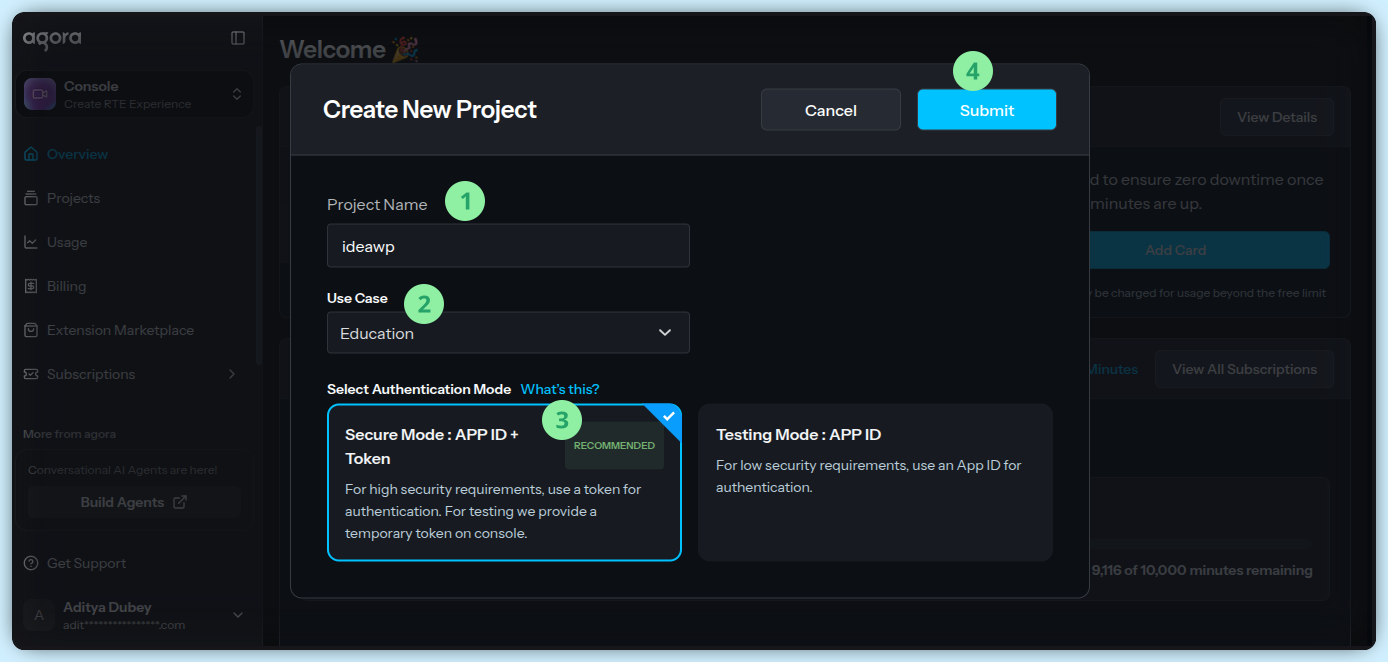Click the Console video camera icon
1388x662 pixels.
(x=40, y=94)
